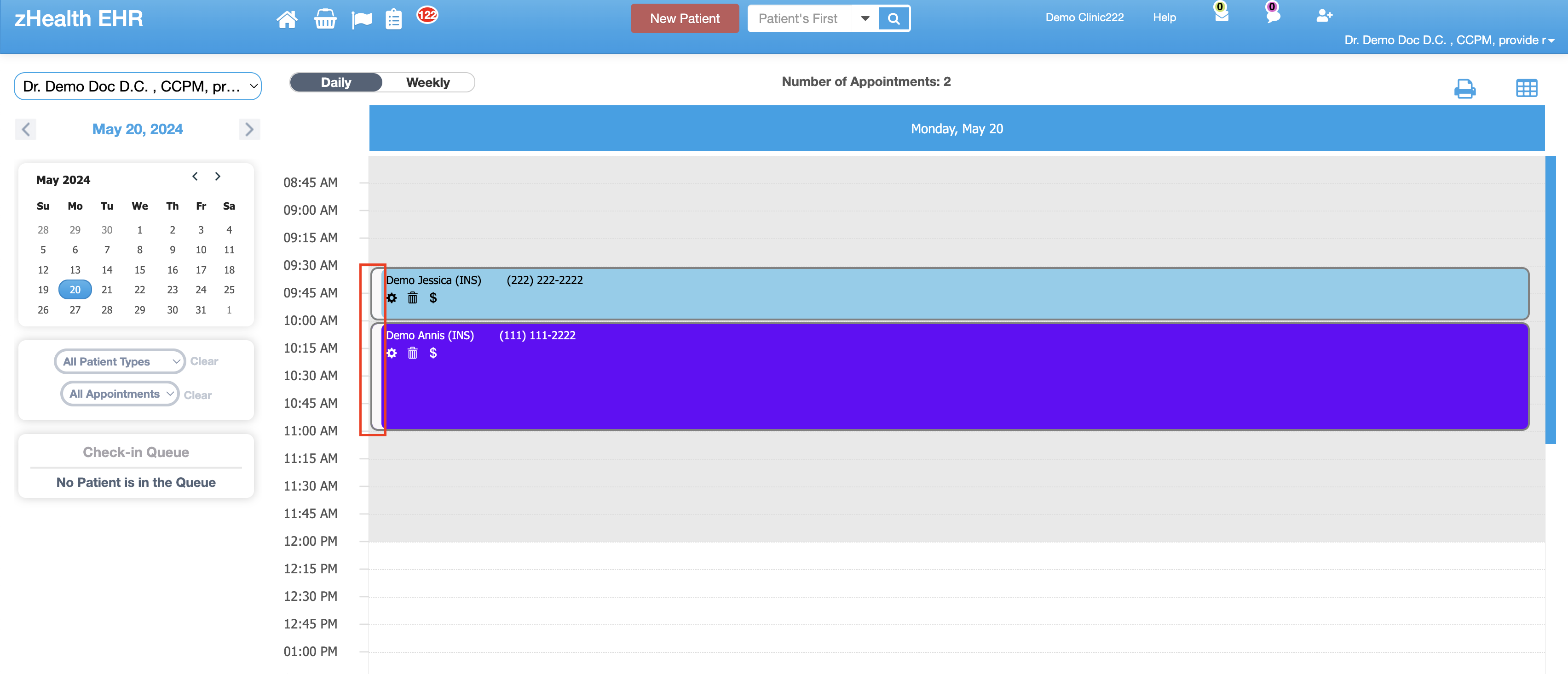Viewport: 1568px width, 674px height.
Task: Select May 31 in mini calendar
Action: tap(201, 310)
